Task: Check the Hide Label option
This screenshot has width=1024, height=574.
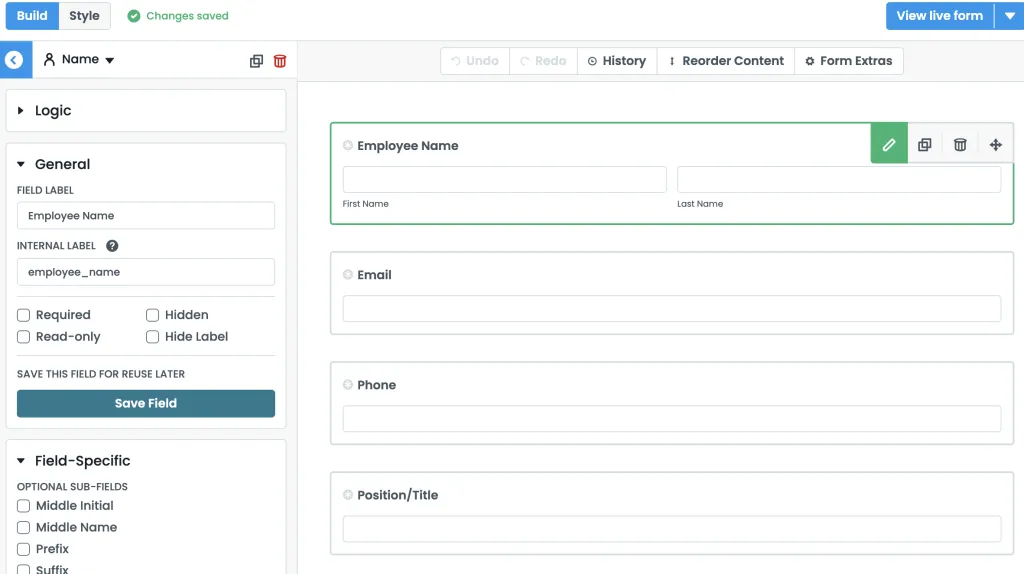Action: tap(153, 337)
